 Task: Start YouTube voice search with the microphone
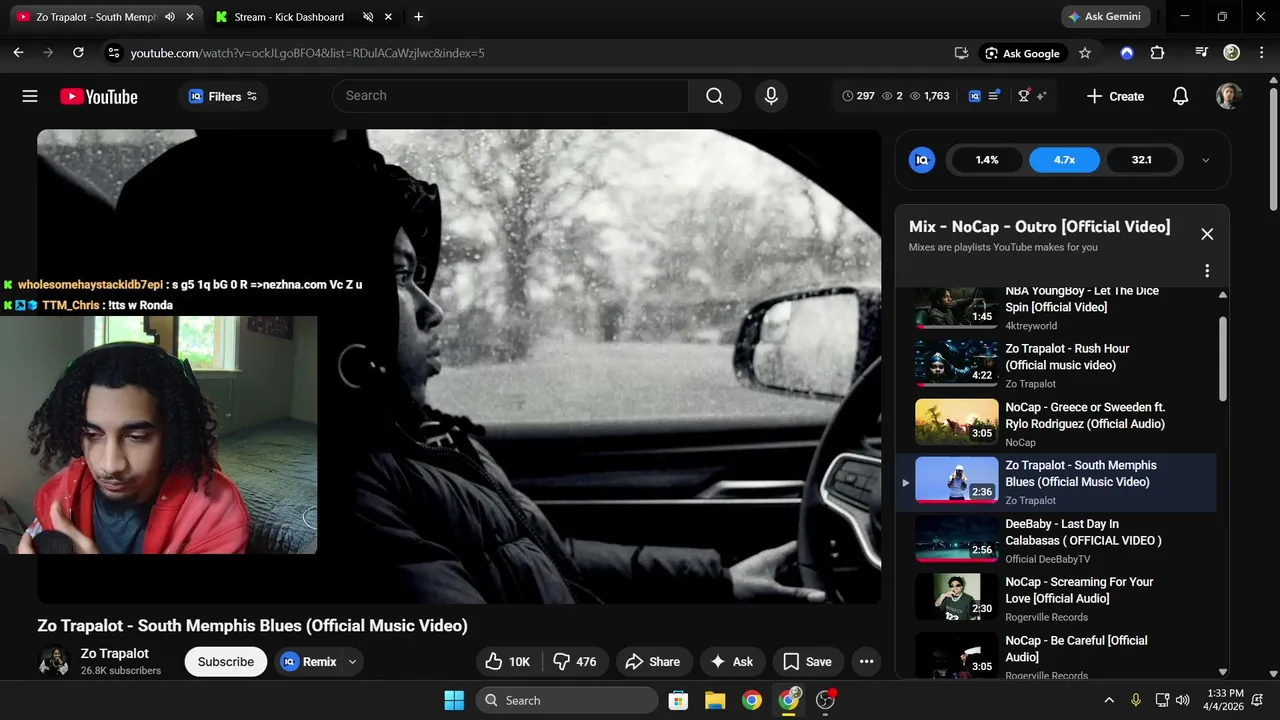coord(771,96)
